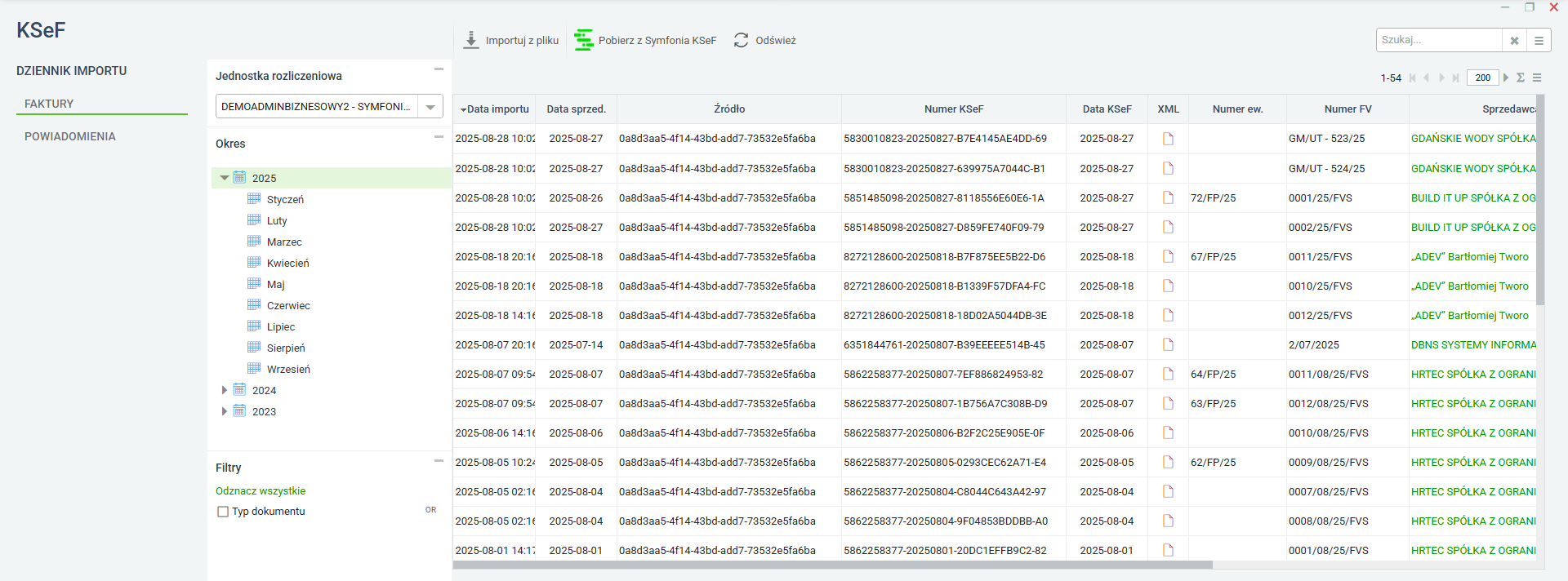Screen dimensions: 1568x581
Task: Open XML file for invoice GM/UT - 523/25
Action: 1168,139
